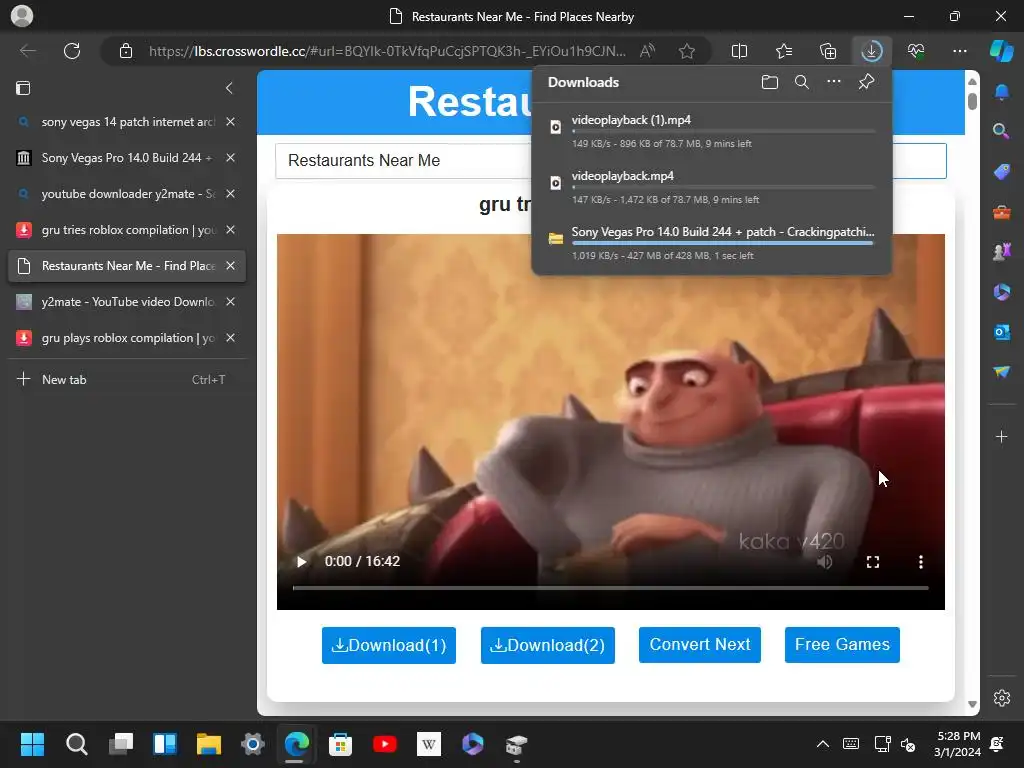Open sidebar Games chess icon
1024x768 pixels.
click(1001, 251)
